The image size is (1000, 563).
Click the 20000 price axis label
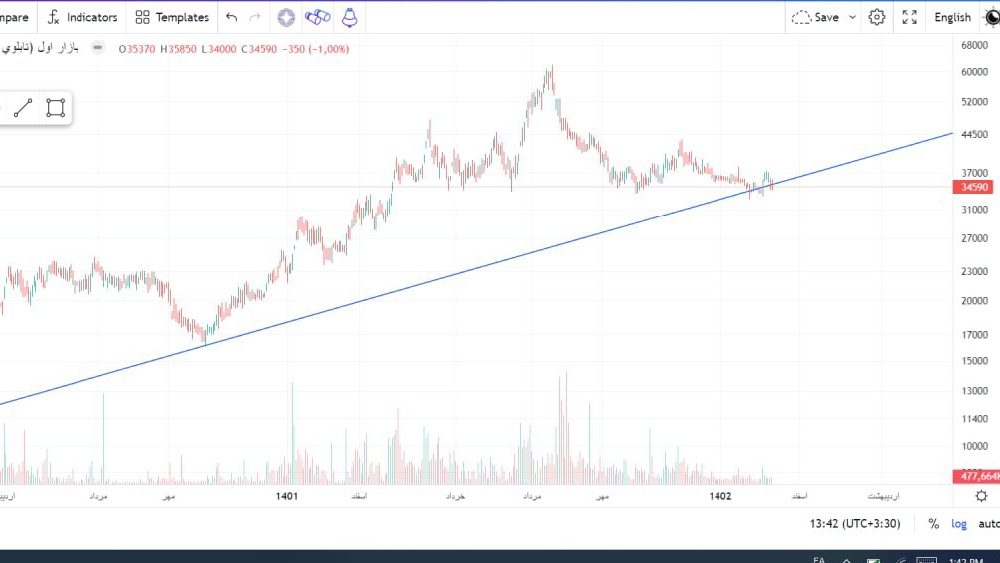coord(974,301)
